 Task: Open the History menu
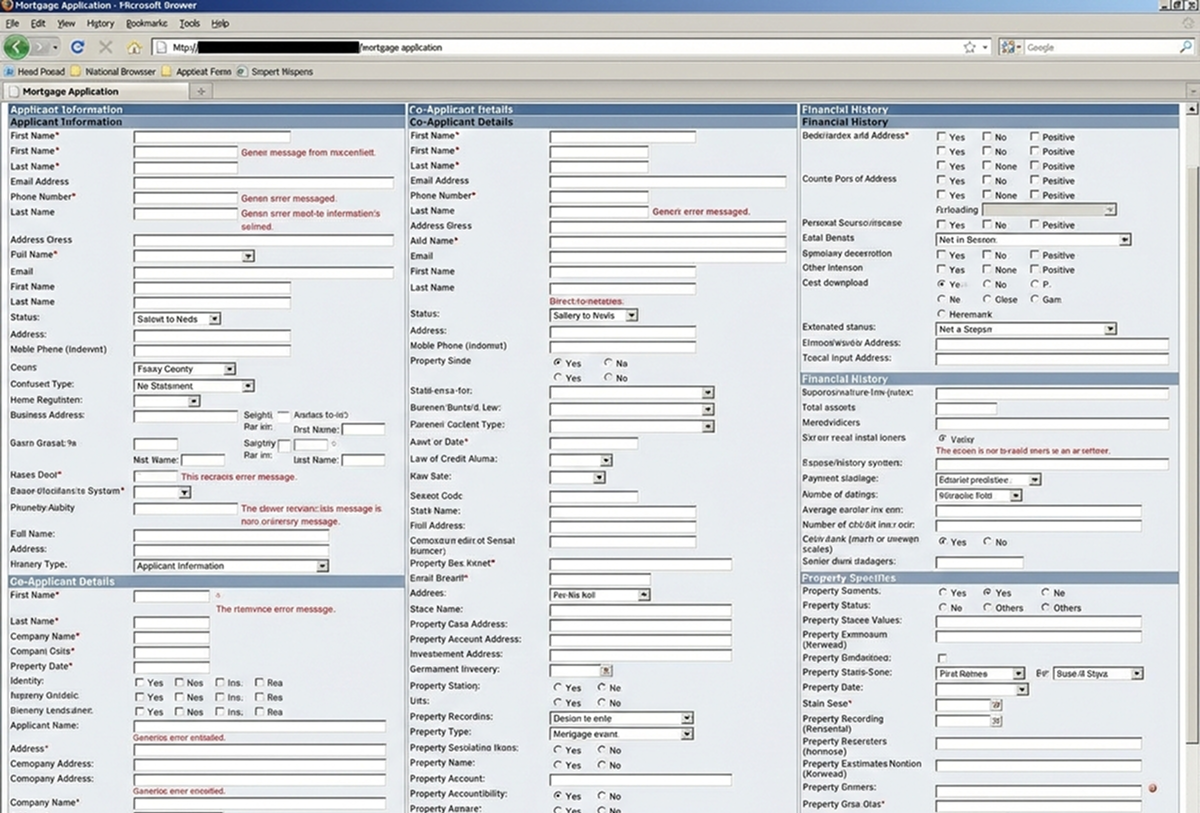click(x=100, y=23)
